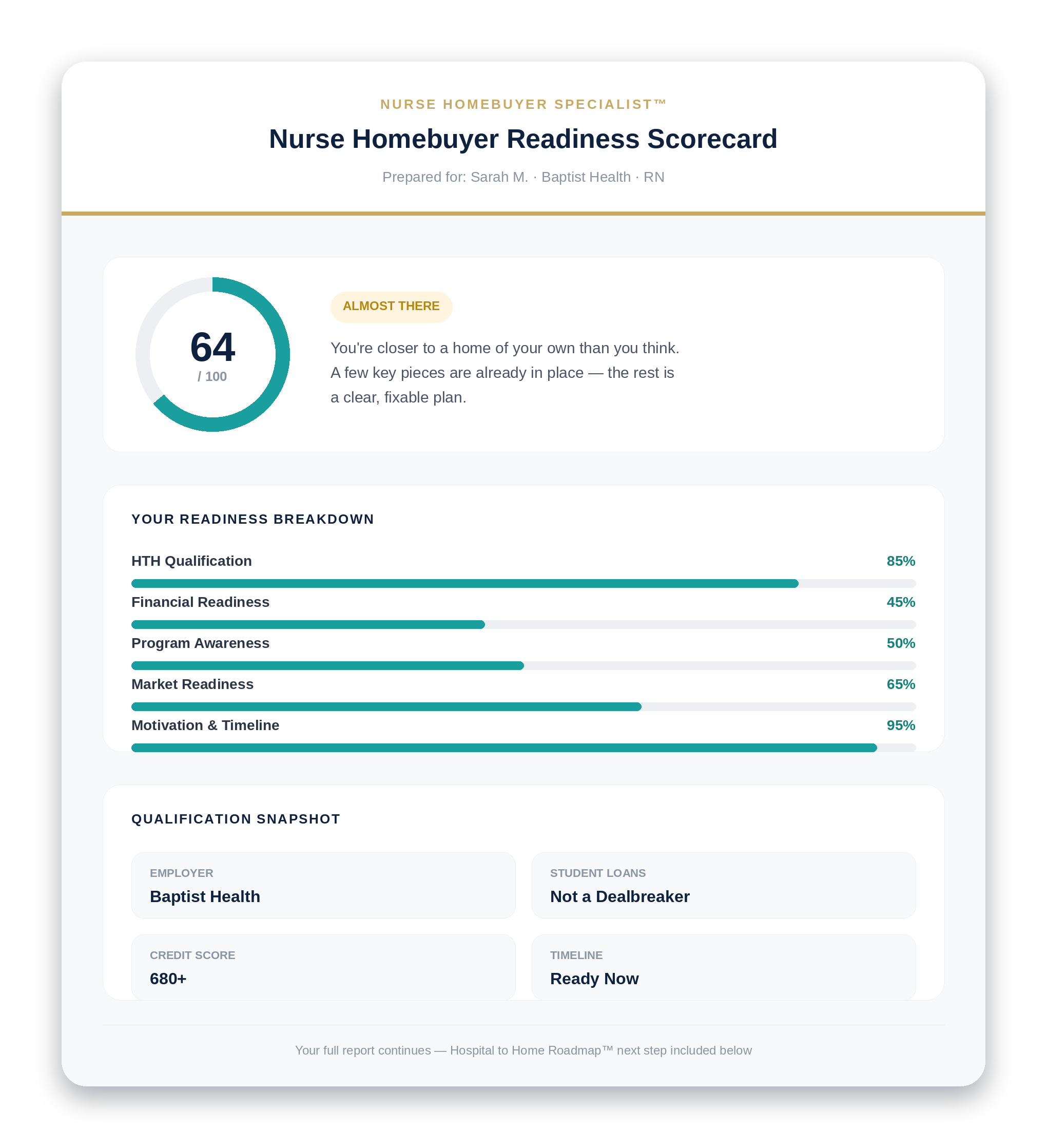Click the '680+' credit score value

168,978
